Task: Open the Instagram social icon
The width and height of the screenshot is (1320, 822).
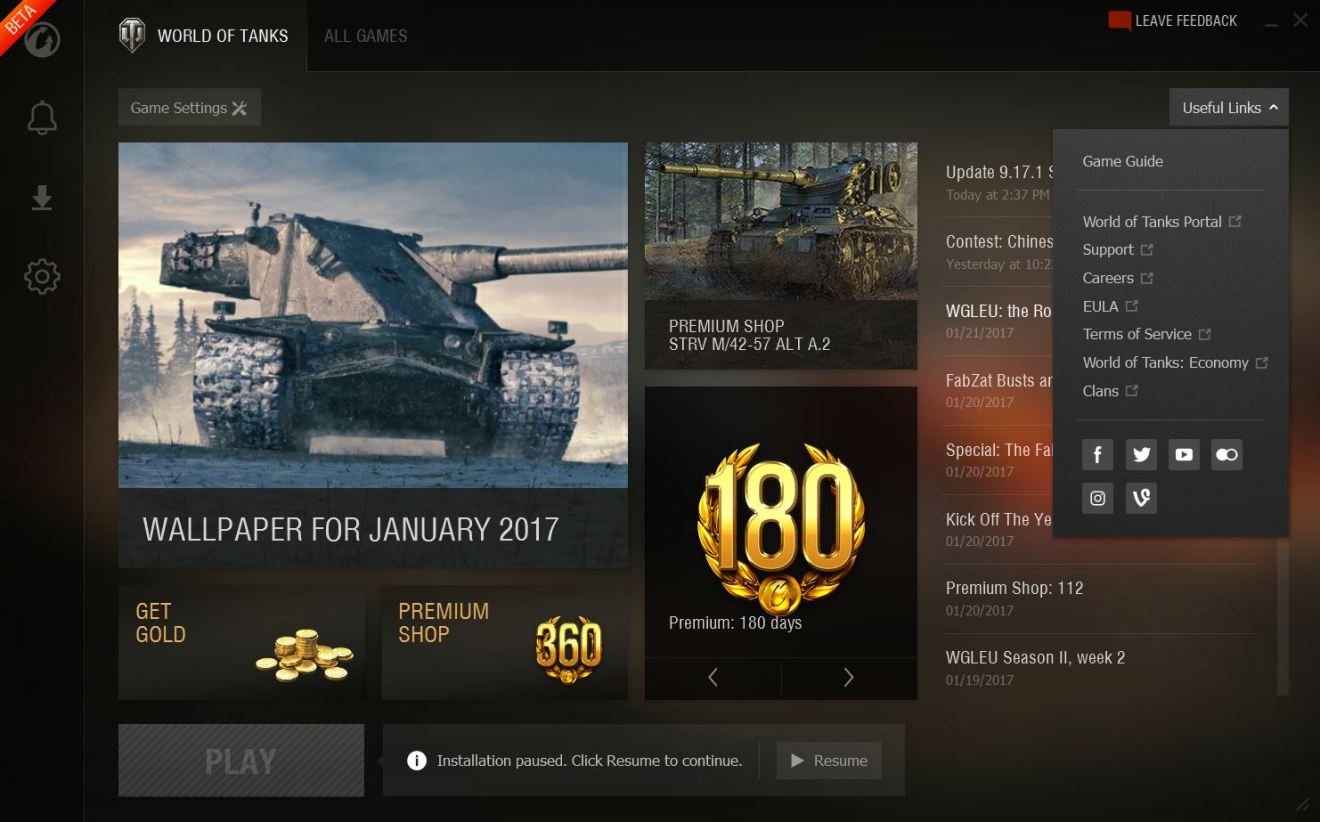Action: [1098, 498]
